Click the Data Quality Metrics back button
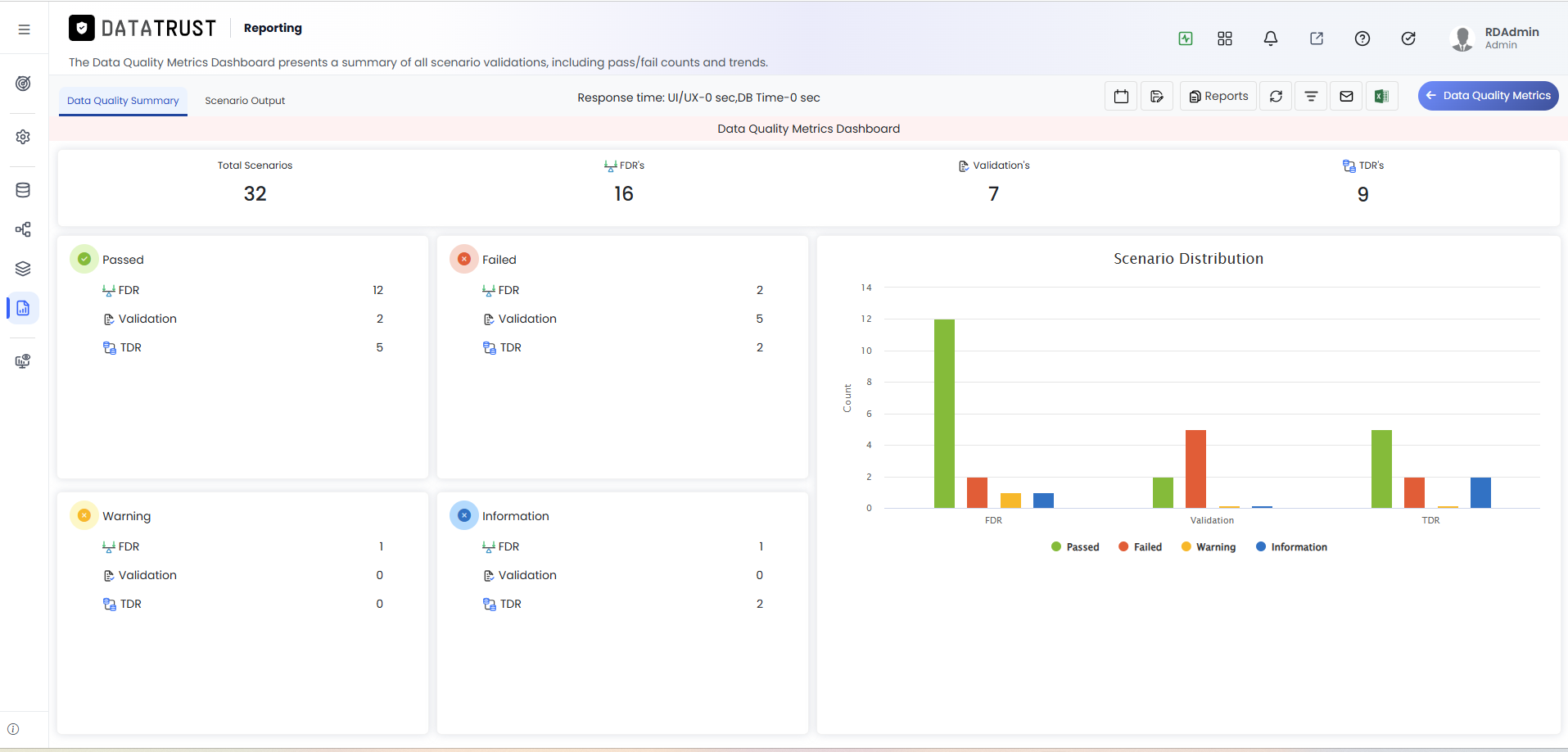Viewport: 1568px width, 752px height. (1488, 96)
